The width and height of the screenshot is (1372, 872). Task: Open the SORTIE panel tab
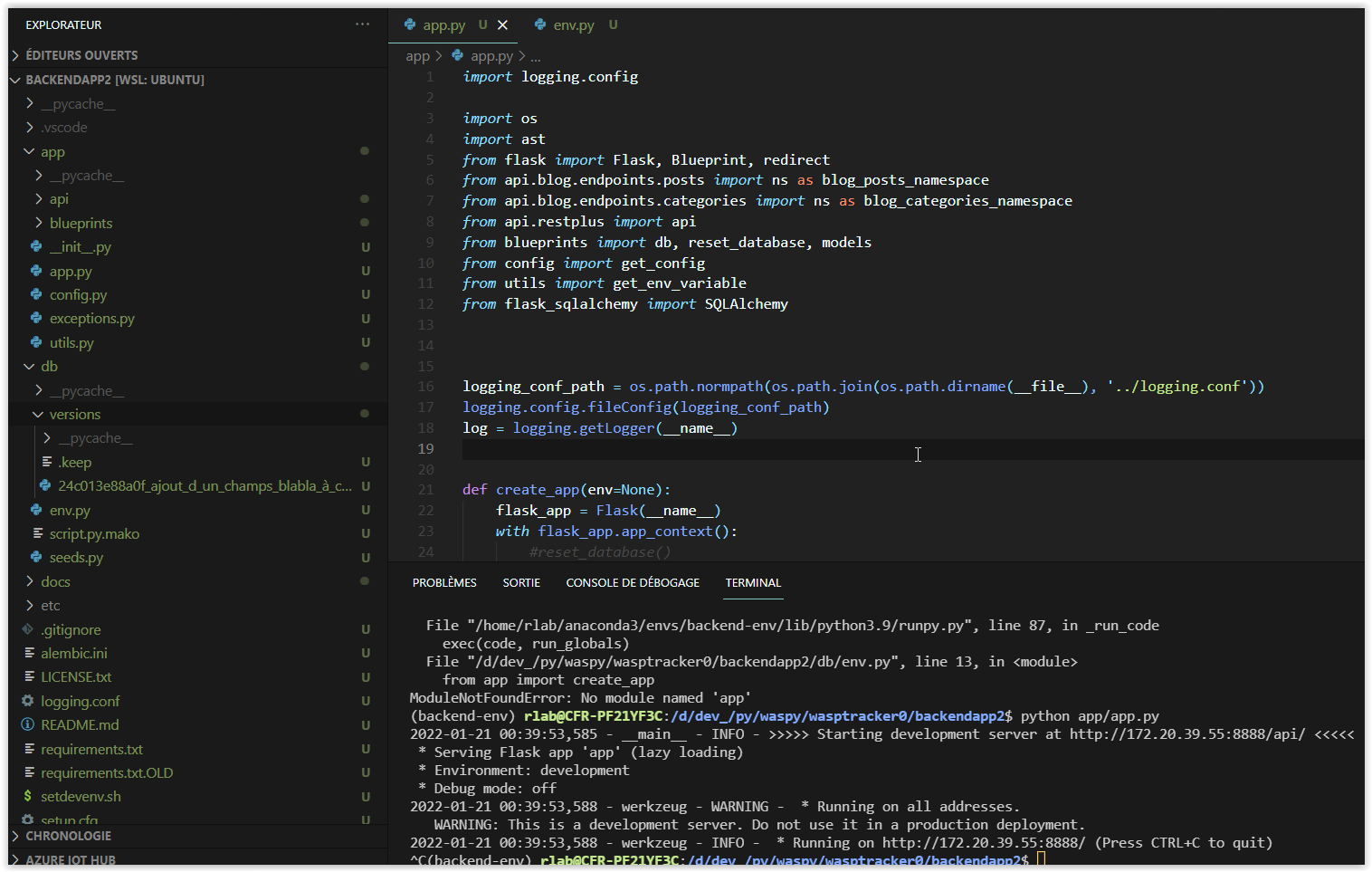coord(521,582)
